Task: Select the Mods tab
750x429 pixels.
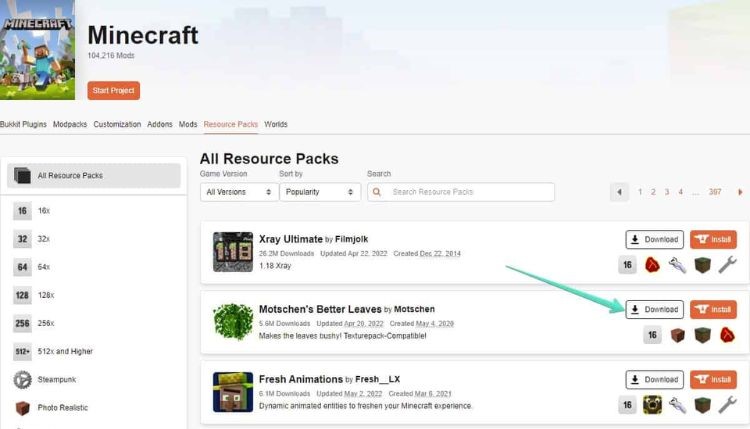Action: pos(188,124)
